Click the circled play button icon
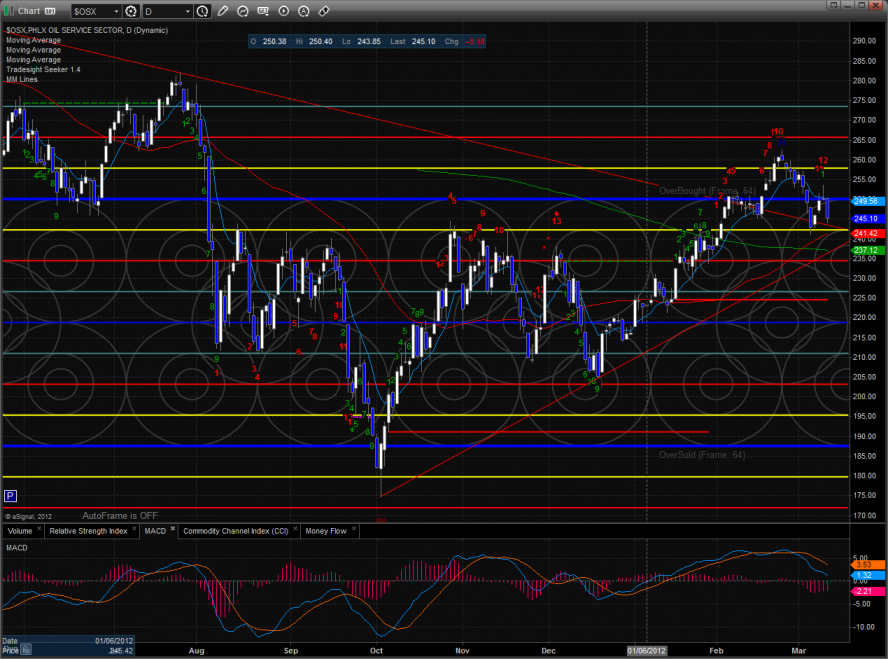 [286, 11]
